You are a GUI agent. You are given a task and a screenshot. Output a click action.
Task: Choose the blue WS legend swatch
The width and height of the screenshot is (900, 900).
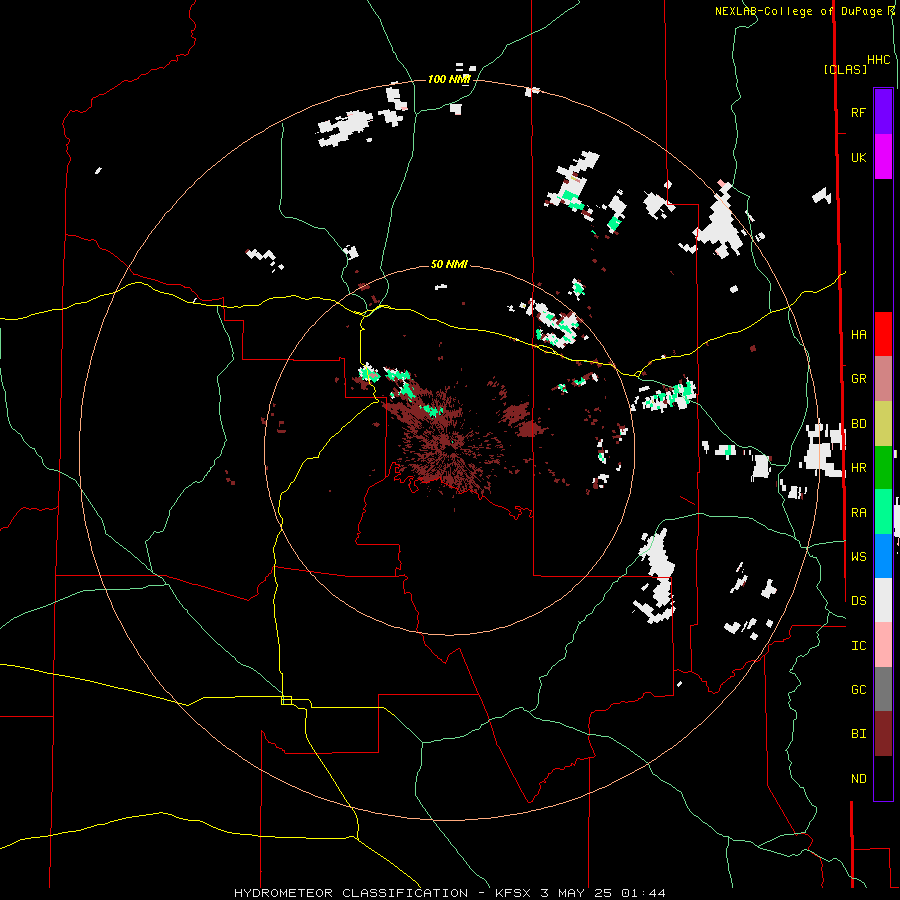tap(883, 556)
